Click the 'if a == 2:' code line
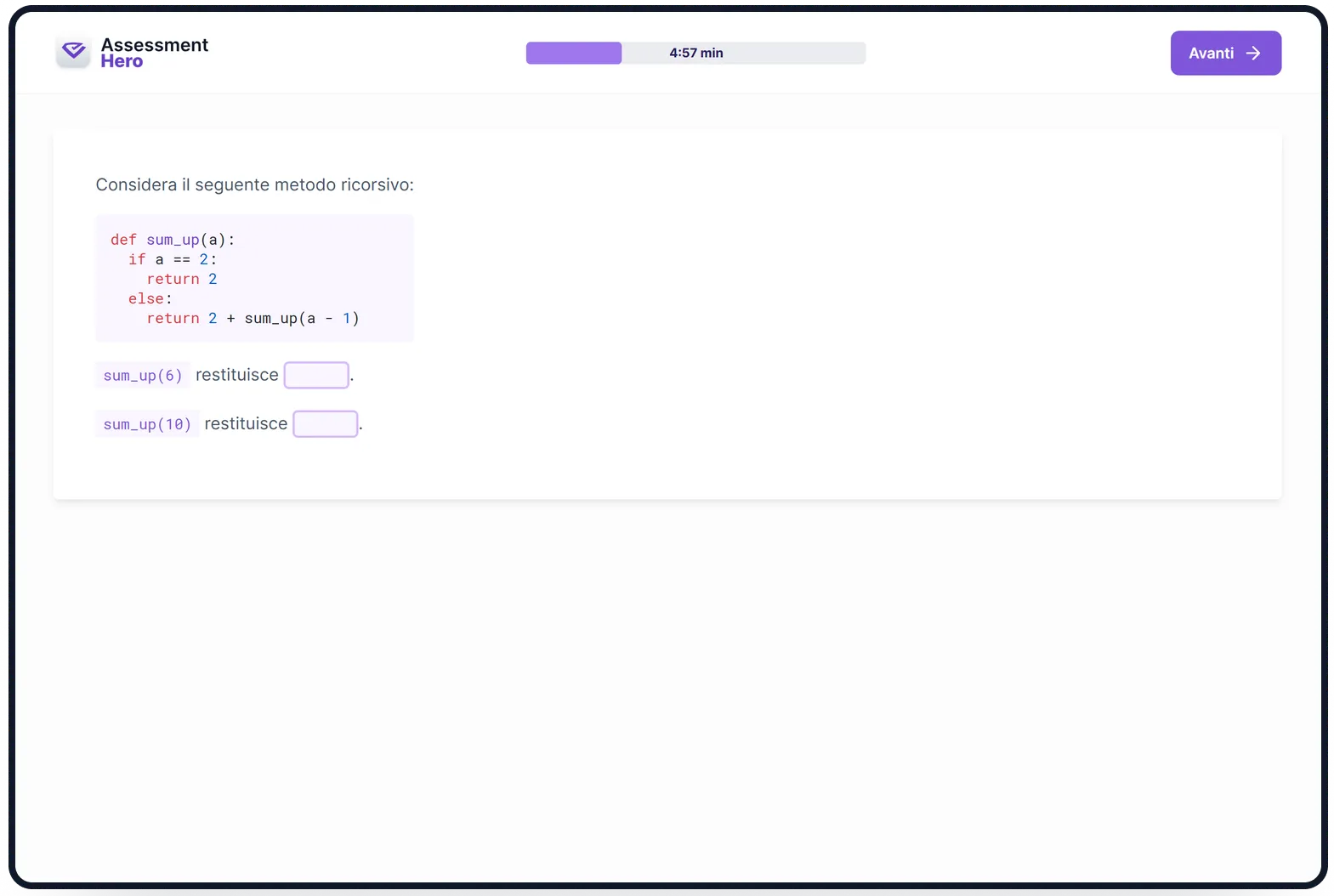 click(173, 259)
